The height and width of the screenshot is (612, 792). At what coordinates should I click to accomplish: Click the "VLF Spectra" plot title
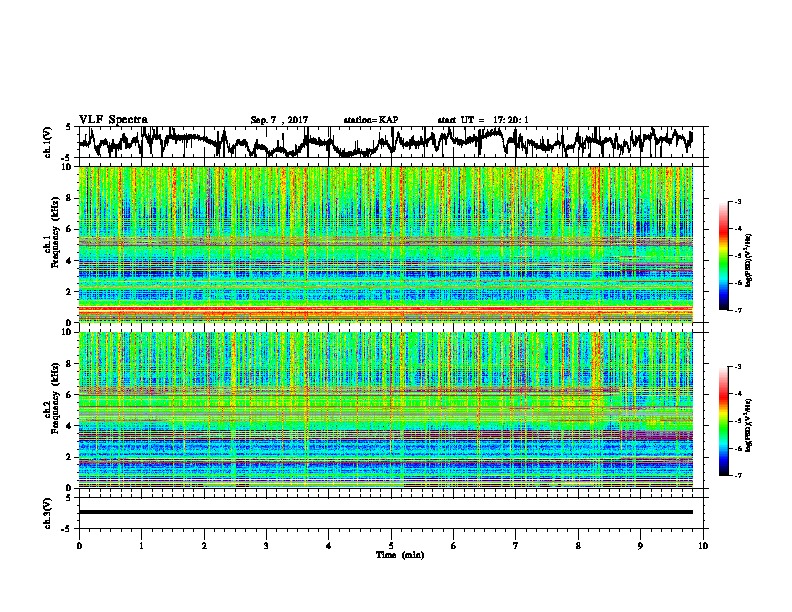(x=113, y=120)
